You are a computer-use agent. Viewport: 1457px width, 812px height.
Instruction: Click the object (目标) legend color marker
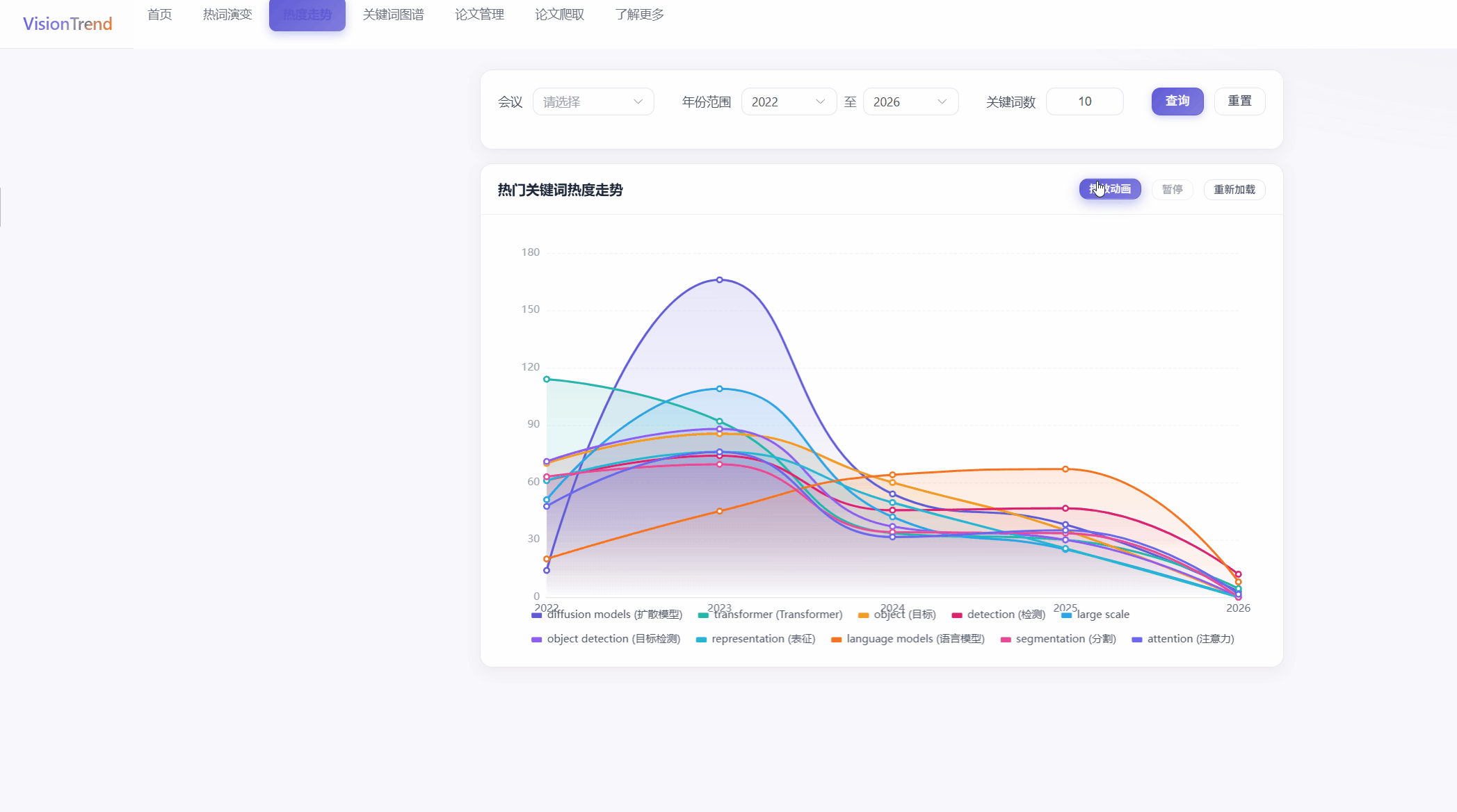click(x=864, y=615)
